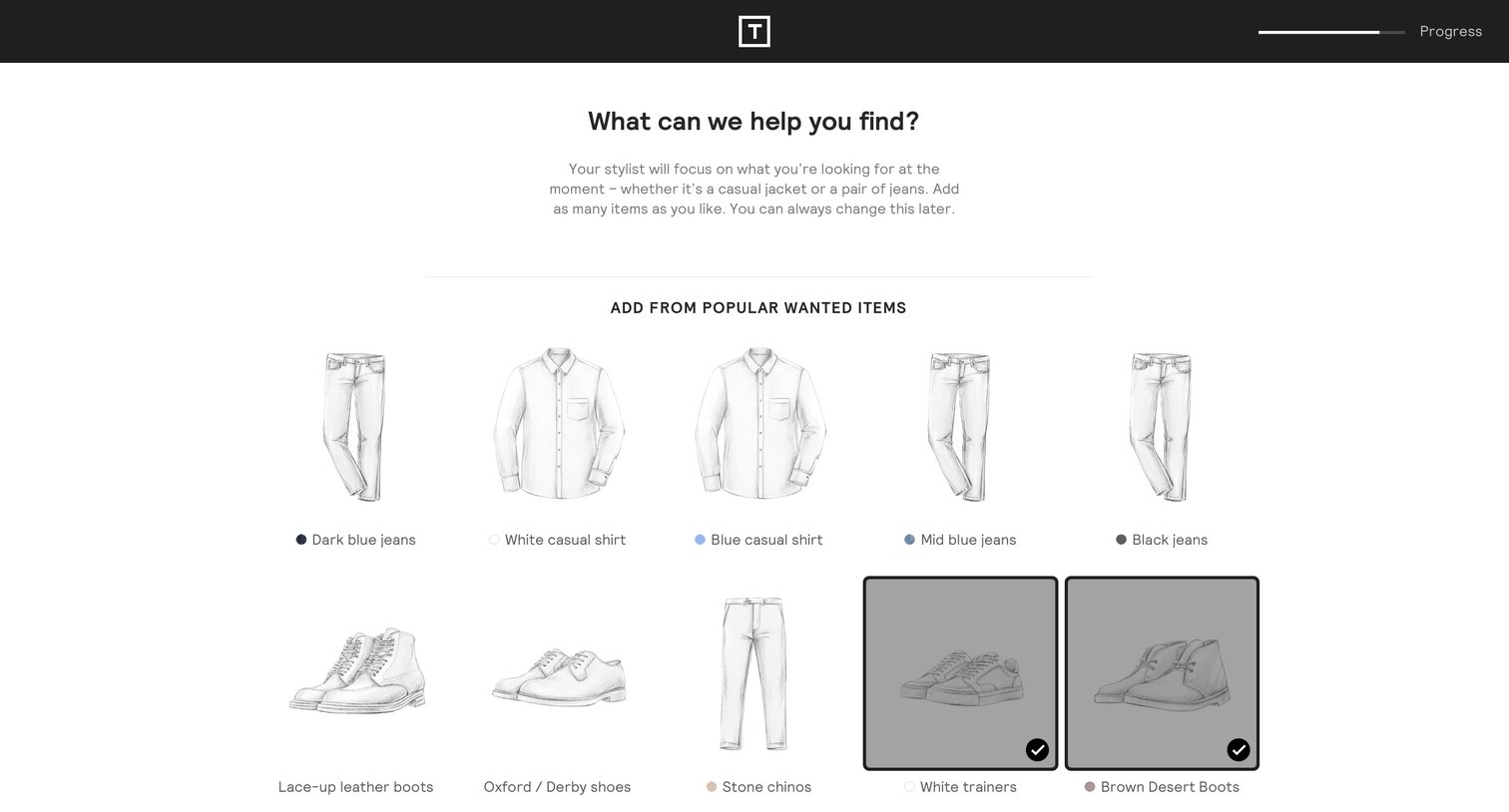Choose the Oxford / Derby shoes illustration

559,676
